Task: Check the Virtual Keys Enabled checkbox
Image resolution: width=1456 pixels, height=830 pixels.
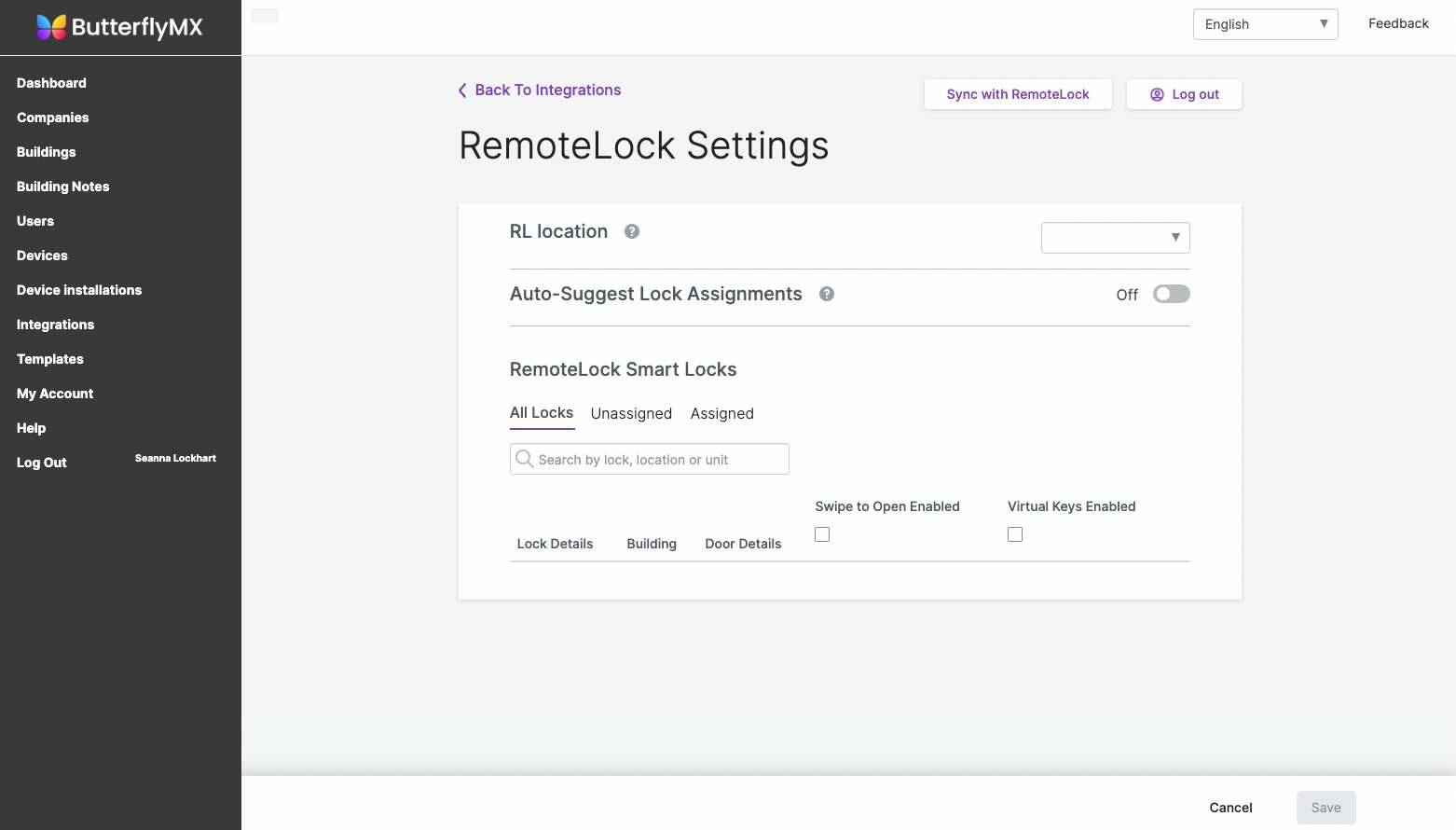Action: point(1015,534)
